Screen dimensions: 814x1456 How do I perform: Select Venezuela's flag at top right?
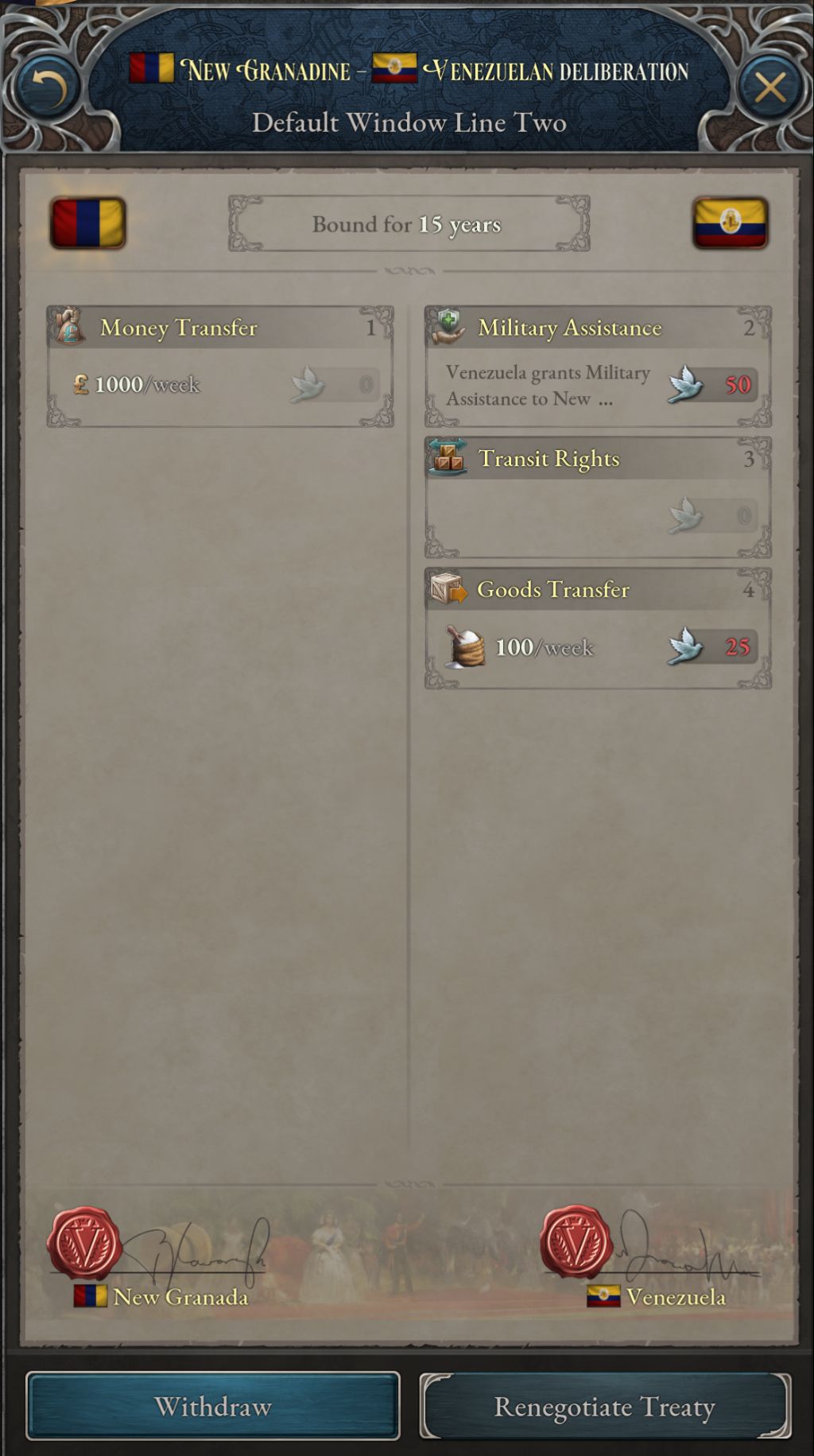[x=730, y=223]
